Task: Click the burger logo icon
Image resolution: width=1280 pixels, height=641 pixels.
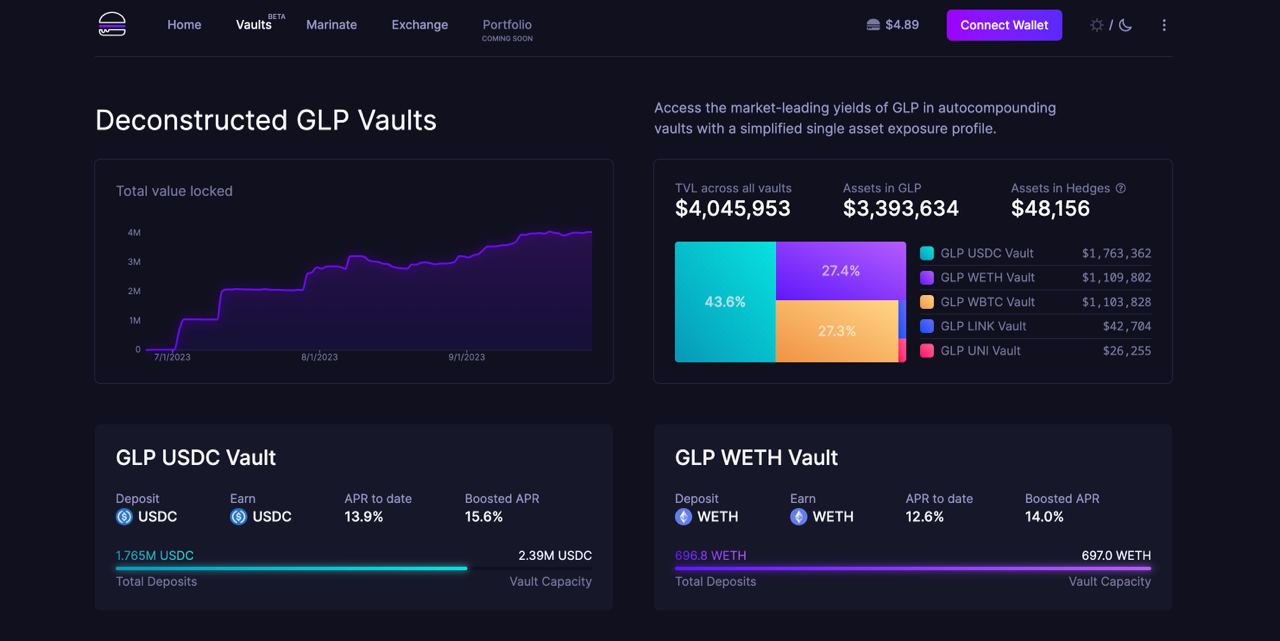Action: coord(112,25)
